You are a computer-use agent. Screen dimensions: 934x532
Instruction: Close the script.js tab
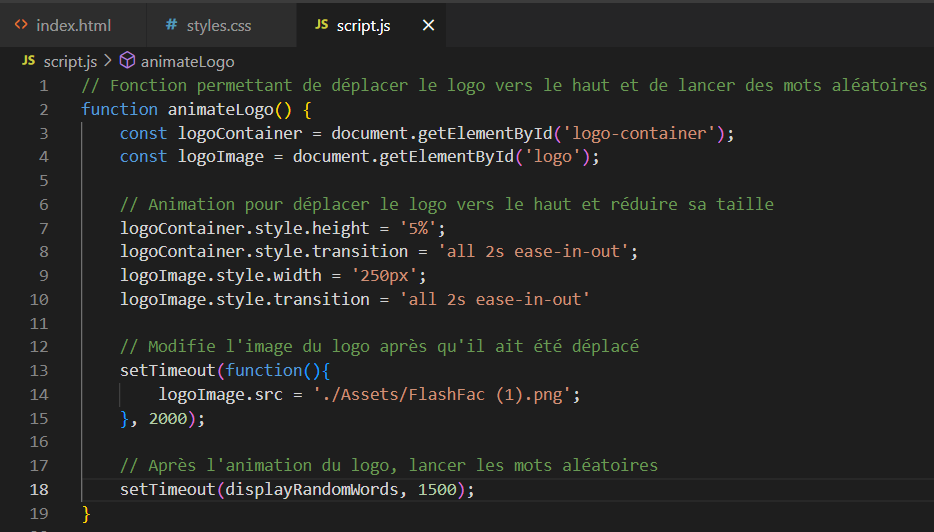(428, 25)
